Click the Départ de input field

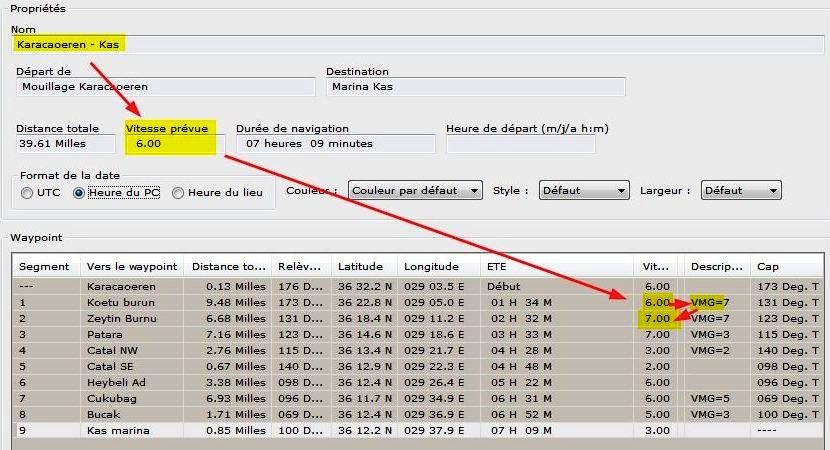(x=166, y=87)
